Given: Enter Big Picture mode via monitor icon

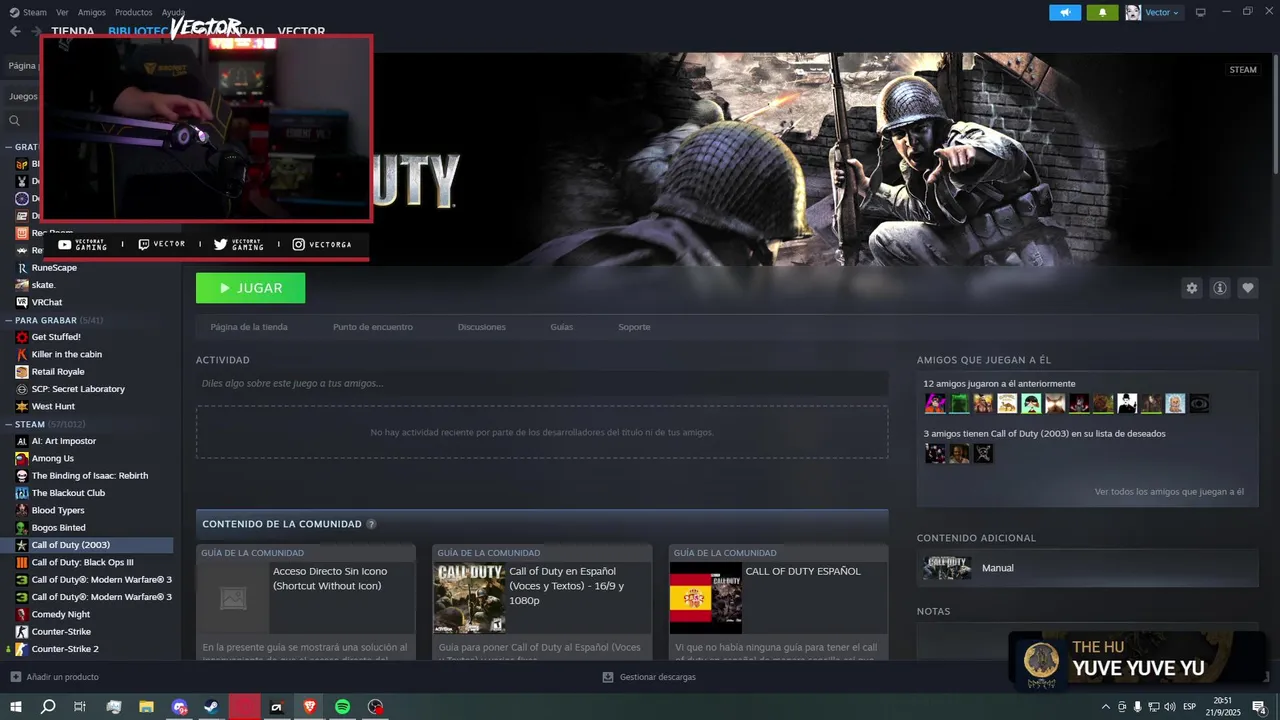Looking at the screenshot, I should click(1200, 12).
